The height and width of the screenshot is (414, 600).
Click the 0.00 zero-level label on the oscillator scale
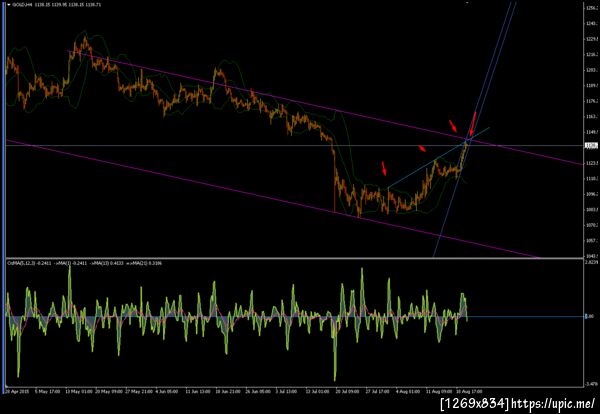pyautogui.click(x=589, y=316)
